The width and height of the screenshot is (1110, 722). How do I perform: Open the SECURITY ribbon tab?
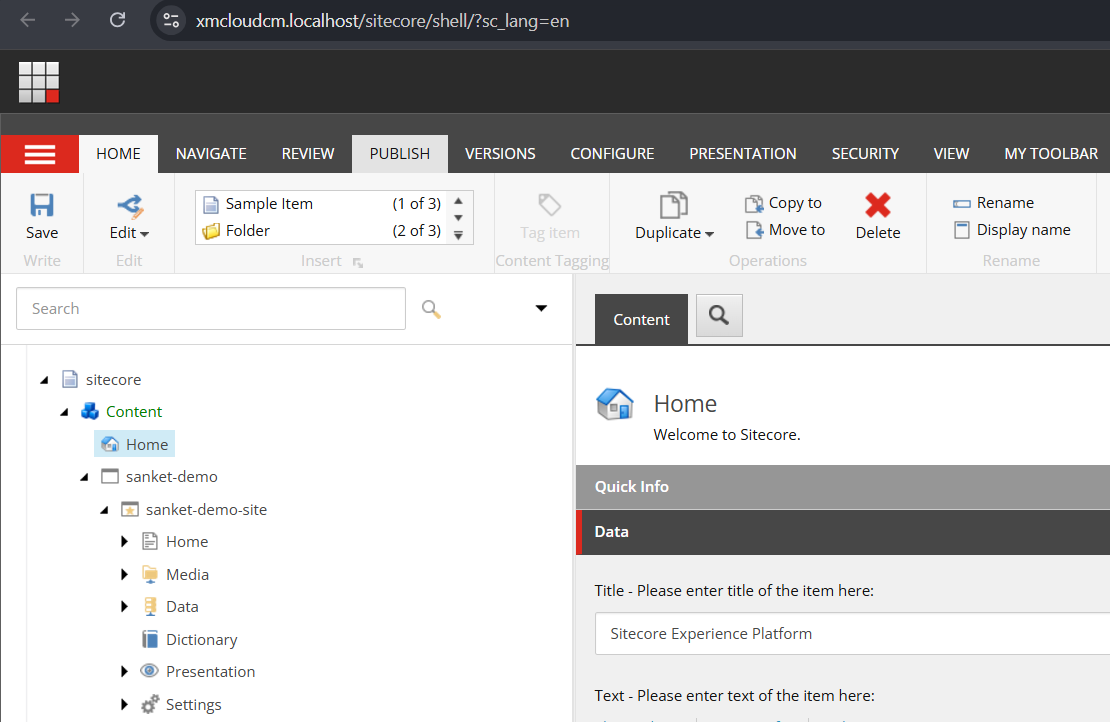(865, 153)
